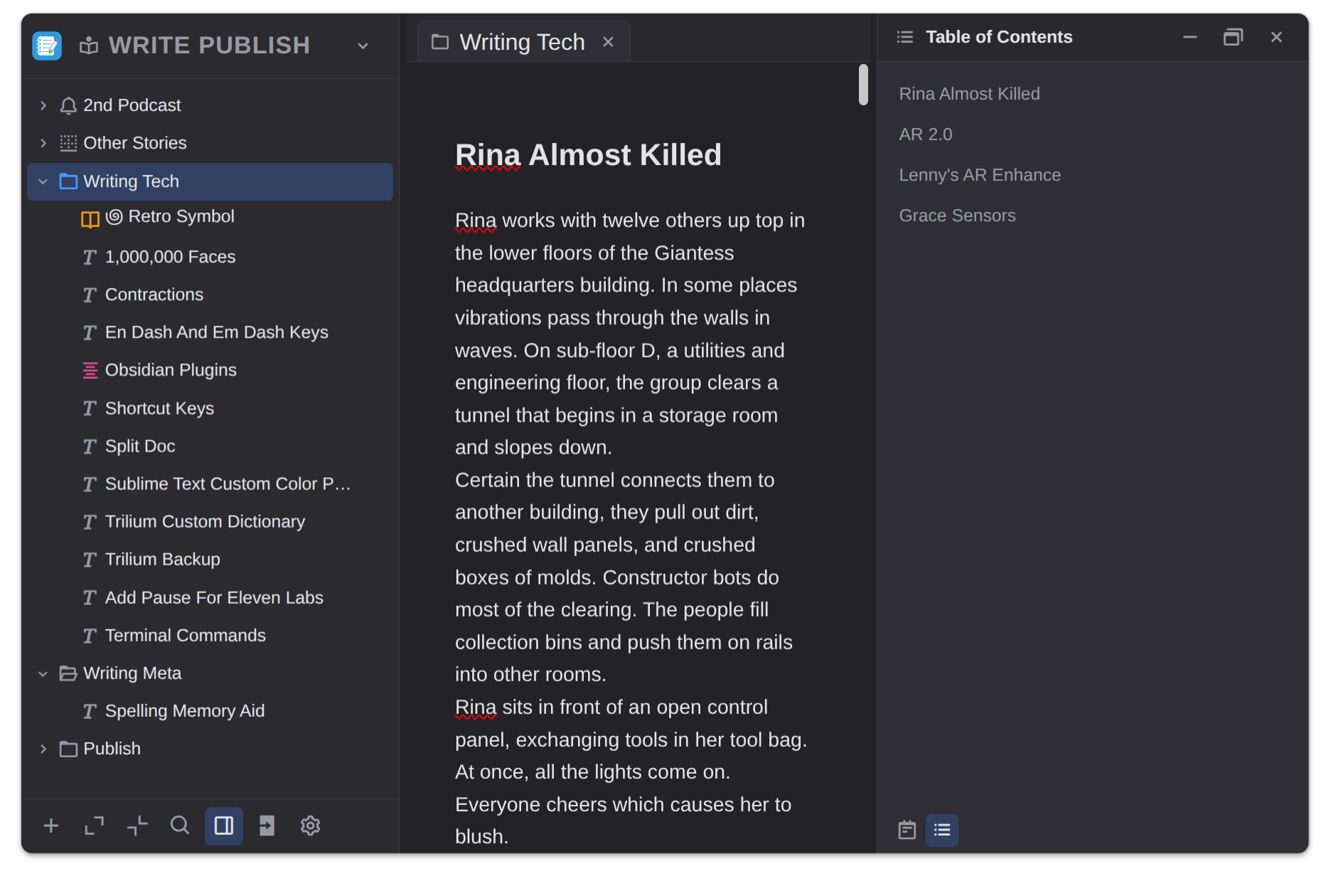Viewport: 1331px width, 896px height.
Task: Toggle the right pane layout button
Action: pyautogui.click(x=224, y=826)
